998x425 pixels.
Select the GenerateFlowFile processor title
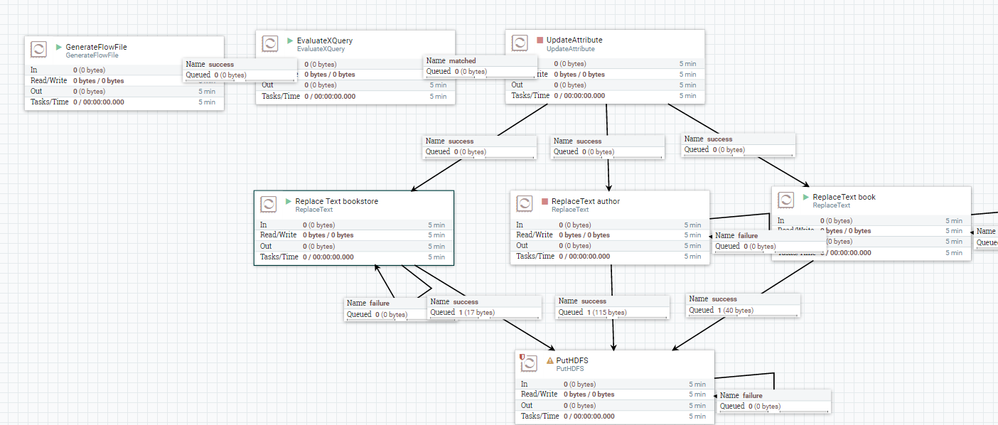tap(96, 47)
